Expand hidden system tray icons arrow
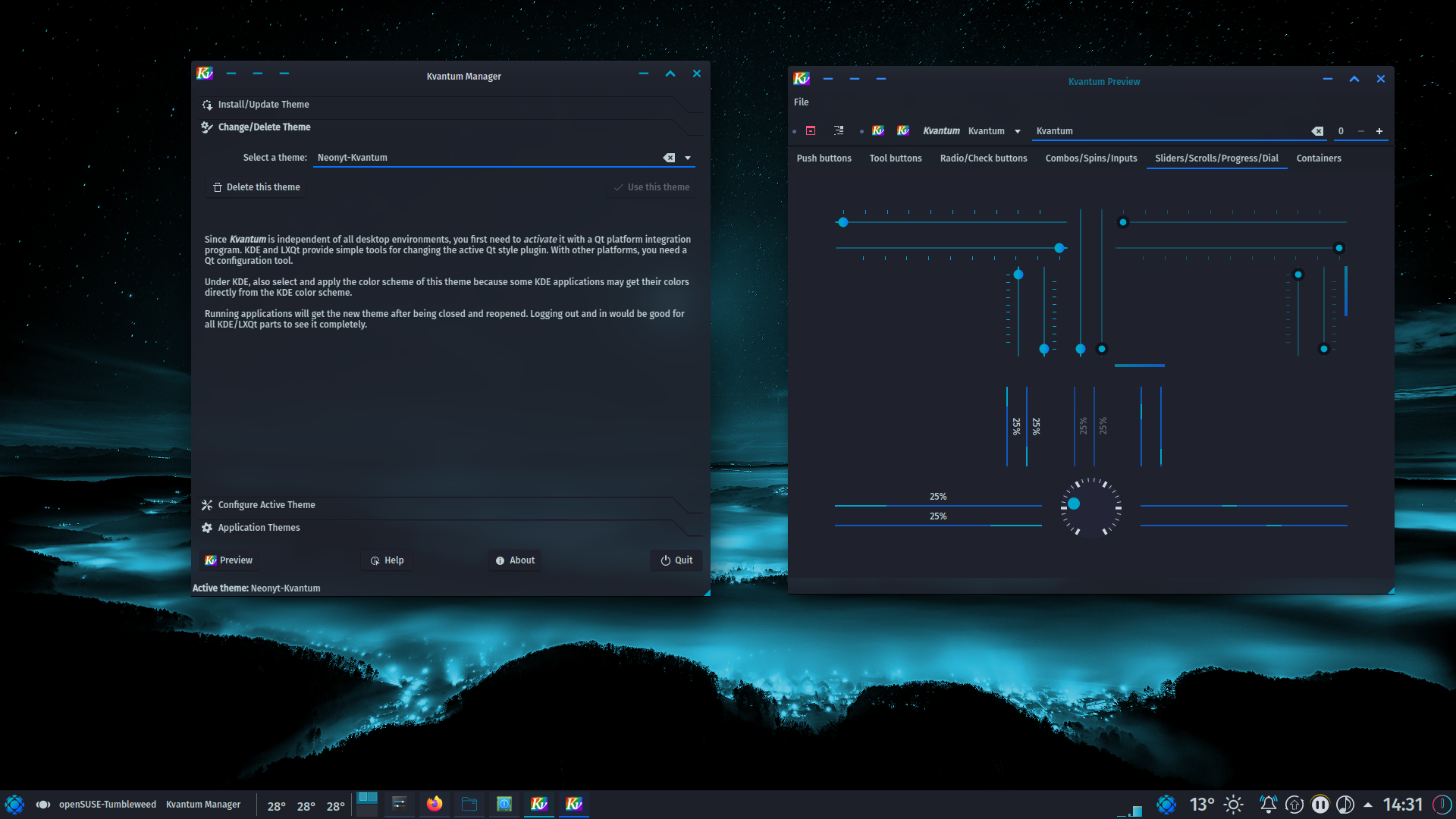This screenshot has height=819, width=1456. pyautogui.click(x=1368, y=805)
